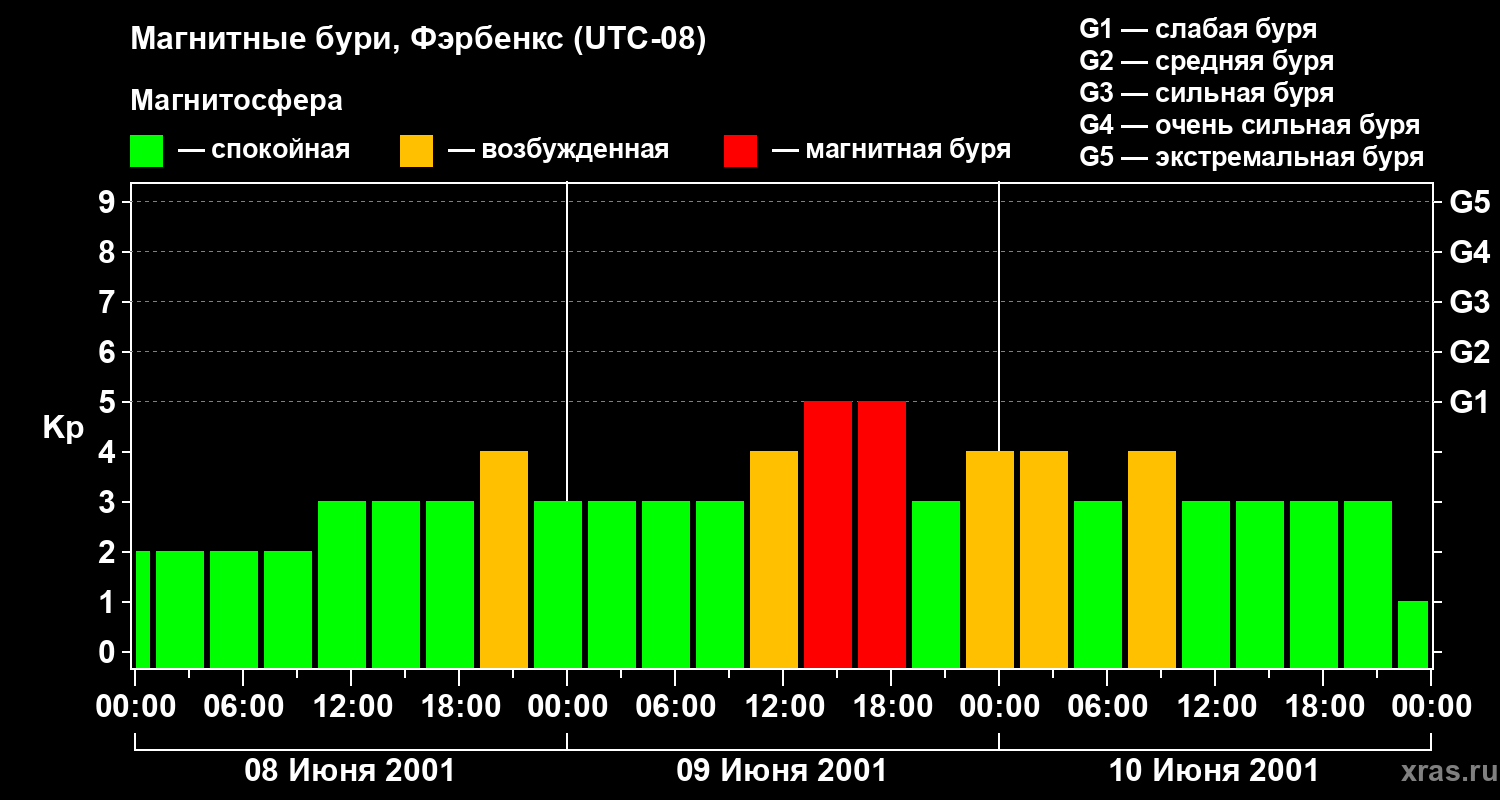Click the '18:00' time label for 10 Июня
This screenshot has height=800, width=1500.
(1323, 706)
